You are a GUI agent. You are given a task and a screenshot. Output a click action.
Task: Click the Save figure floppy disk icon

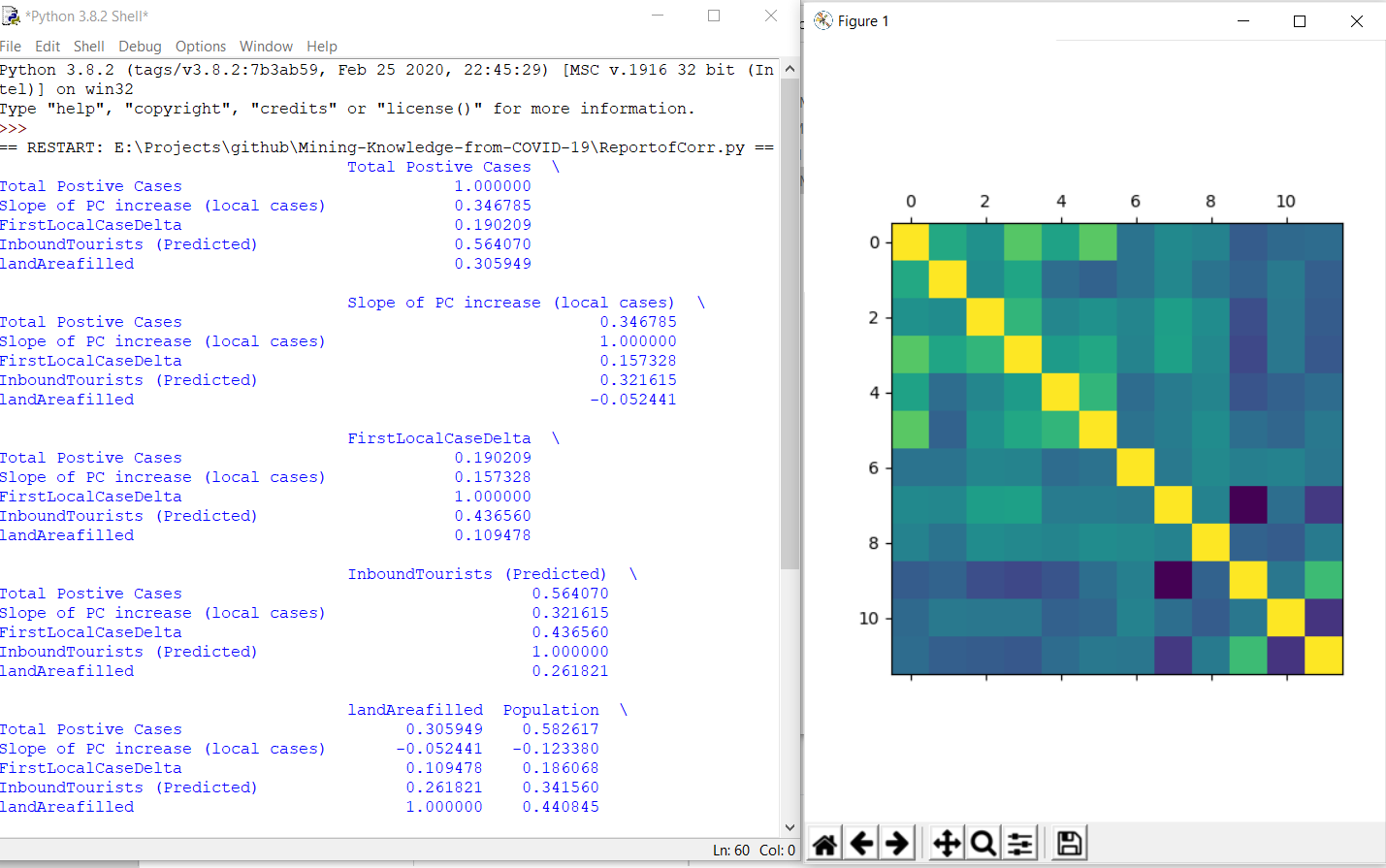(x=1069, y=844)
